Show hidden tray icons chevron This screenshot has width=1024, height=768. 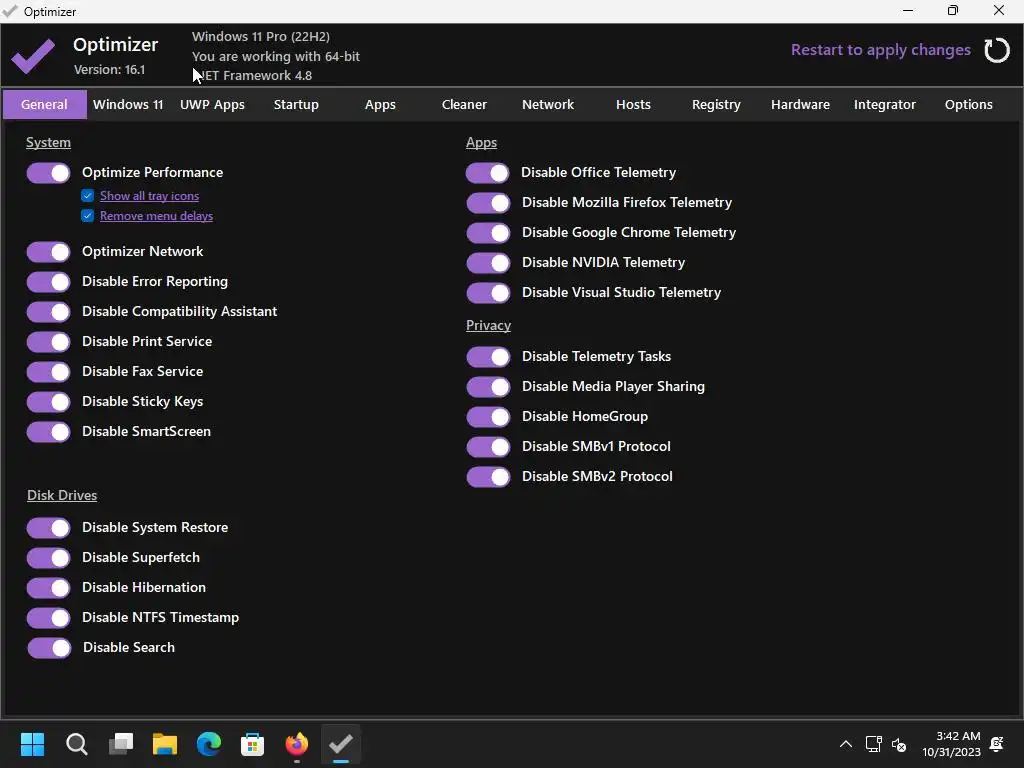point(846,744)
